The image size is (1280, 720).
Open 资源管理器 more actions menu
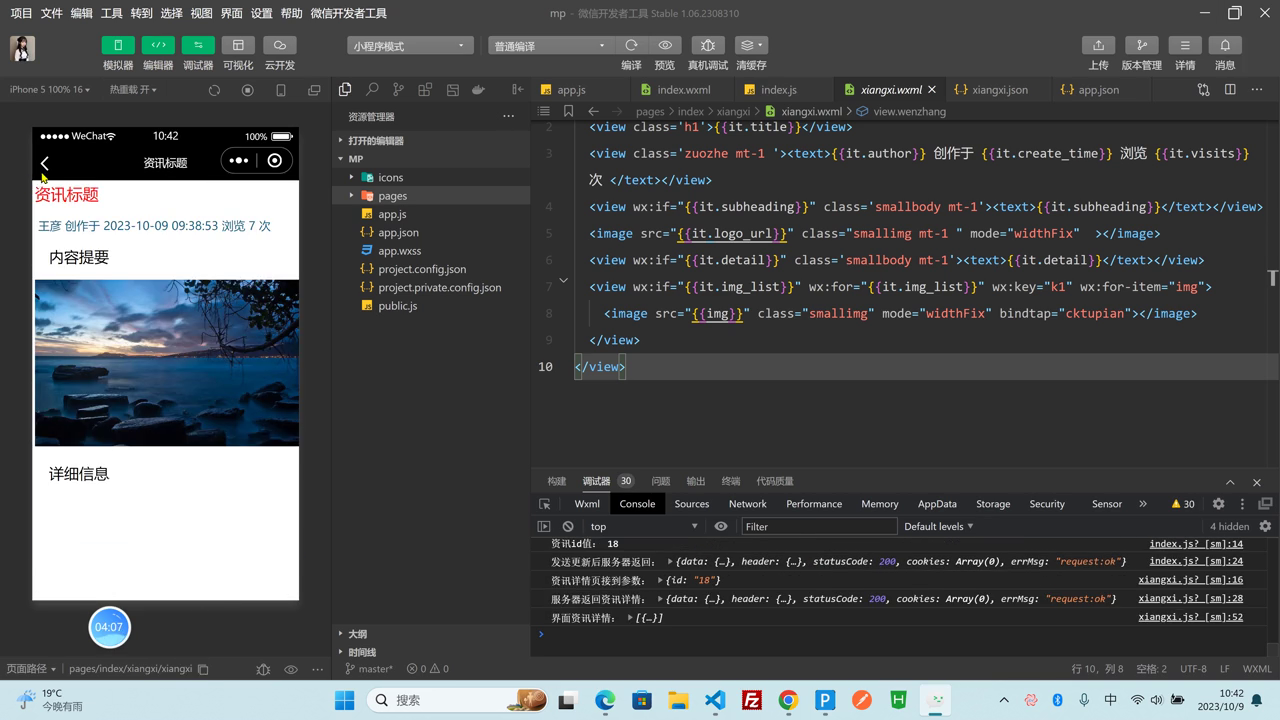pyautogui.click(x=508, y=116)
